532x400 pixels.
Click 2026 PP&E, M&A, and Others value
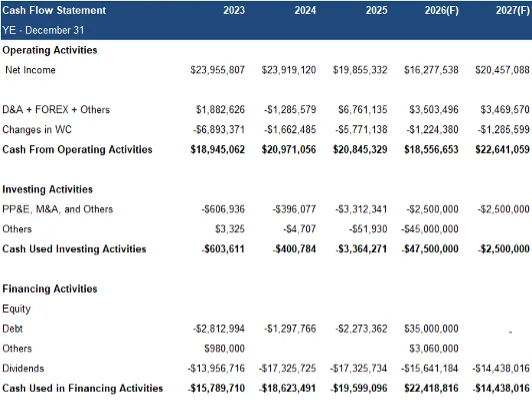click(x=432, y=209)
